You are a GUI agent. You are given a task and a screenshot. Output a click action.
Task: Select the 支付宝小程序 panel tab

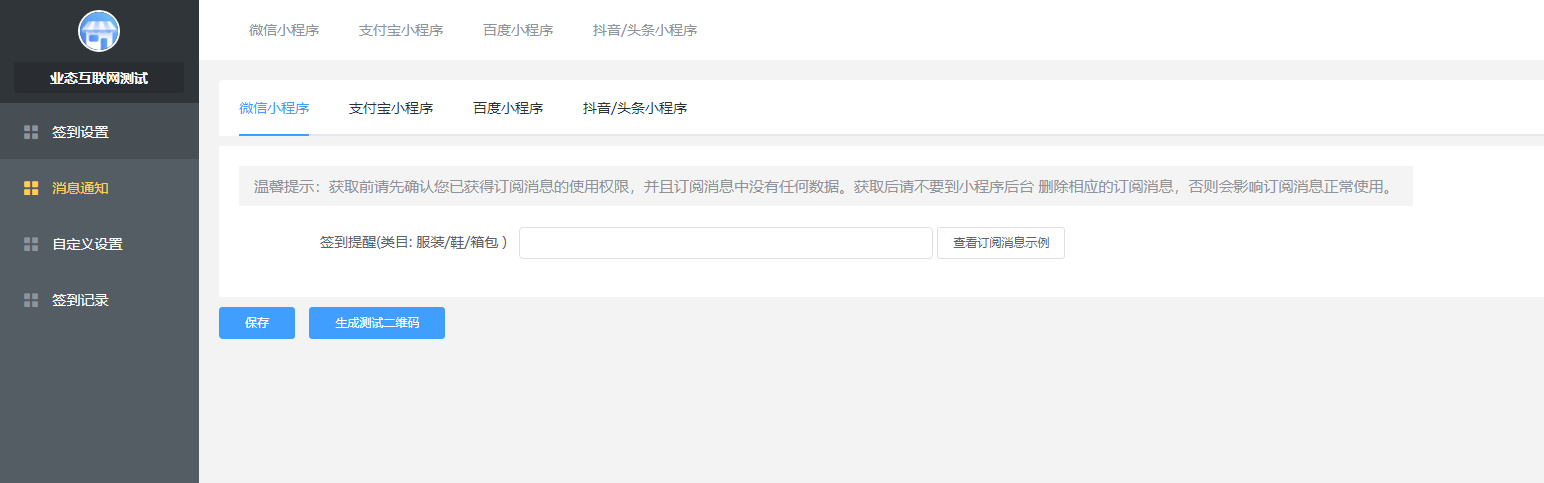click(391, 108)
